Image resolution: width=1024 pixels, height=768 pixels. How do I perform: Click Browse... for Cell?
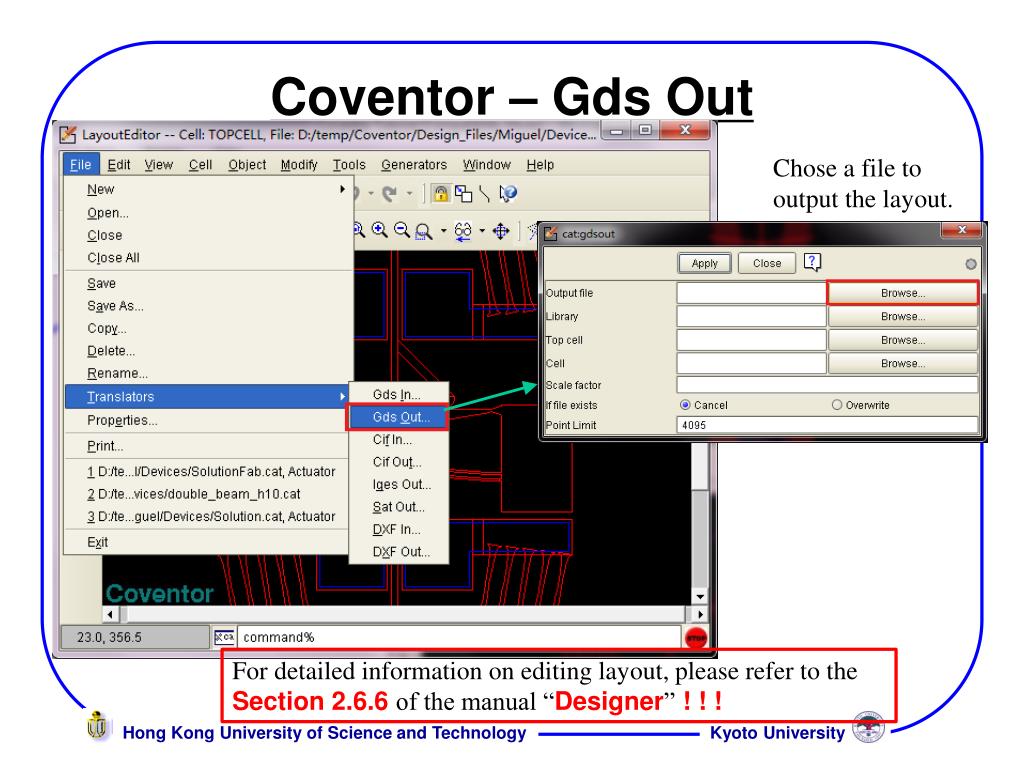pyautogui.click(x=903, y=364)
